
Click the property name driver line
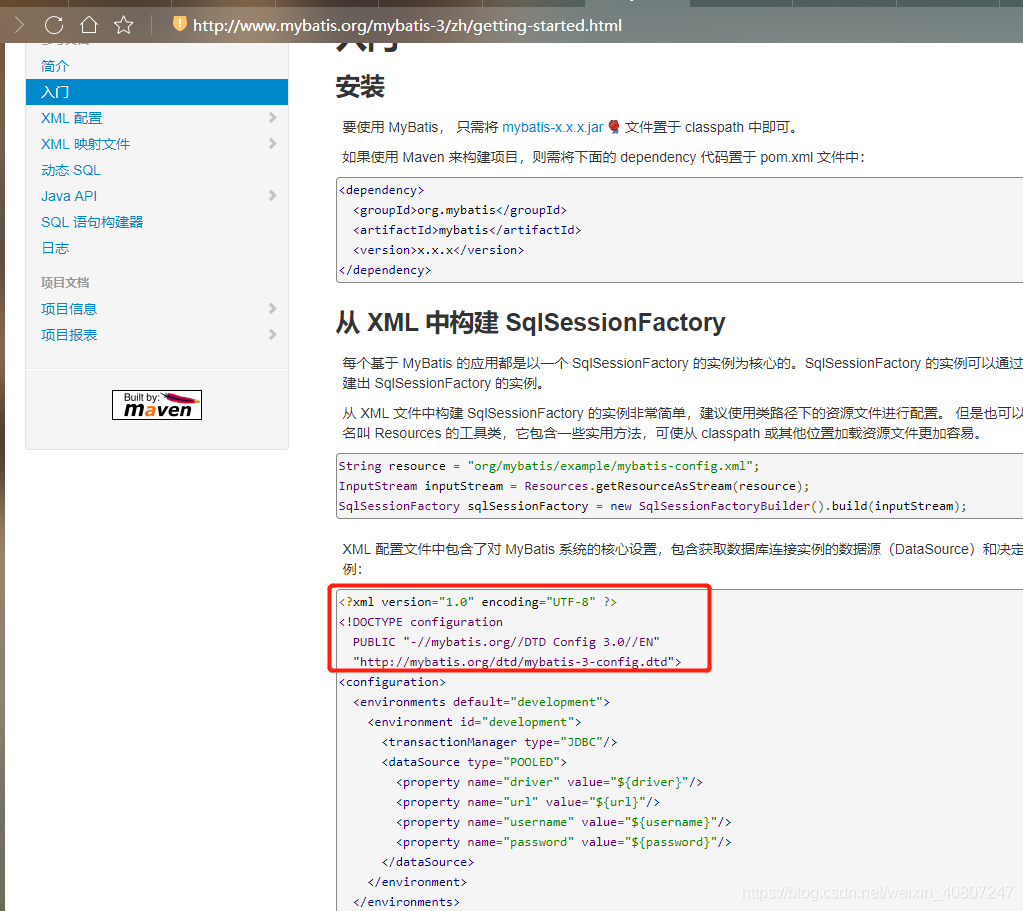pos(549,782)
